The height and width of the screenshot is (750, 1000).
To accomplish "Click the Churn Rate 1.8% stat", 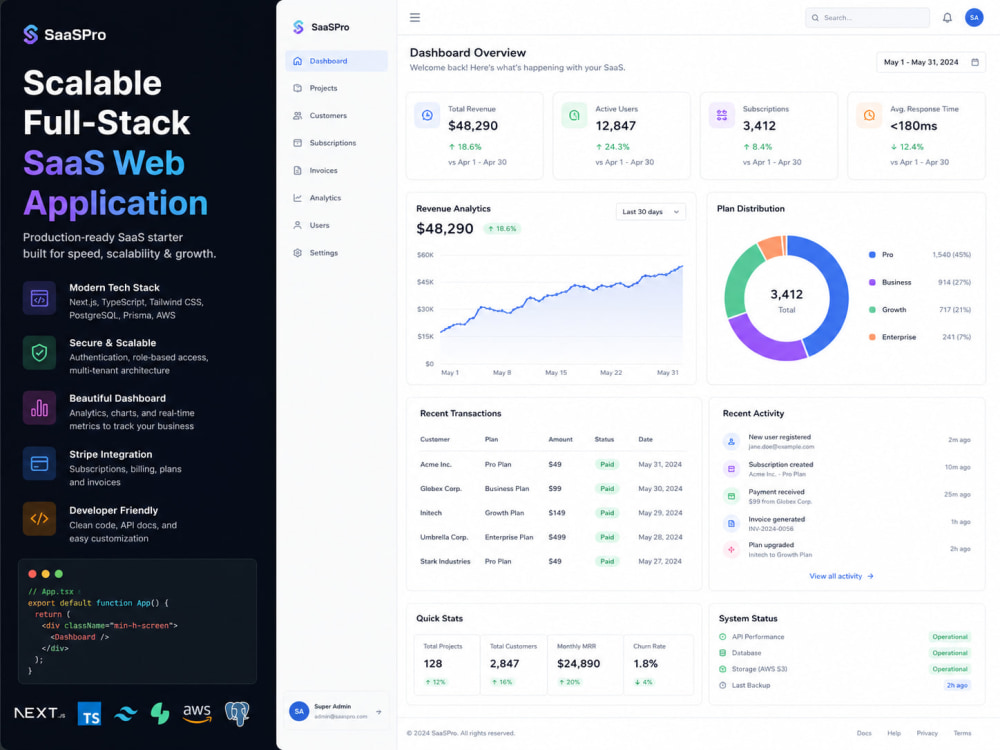I will (658, 665).
